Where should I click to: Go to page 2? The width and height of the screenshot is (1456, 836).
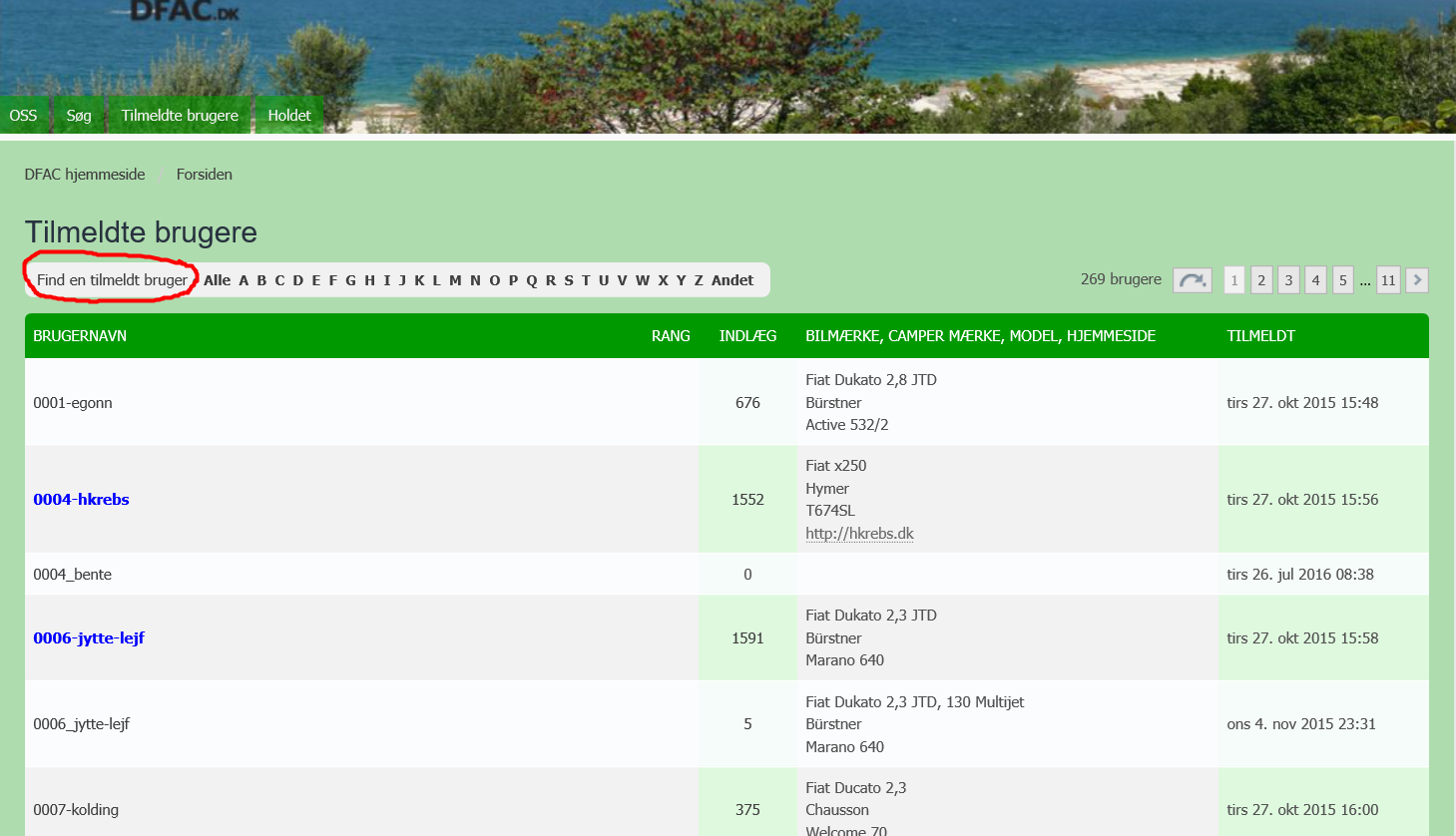(x=1261, y=280)
